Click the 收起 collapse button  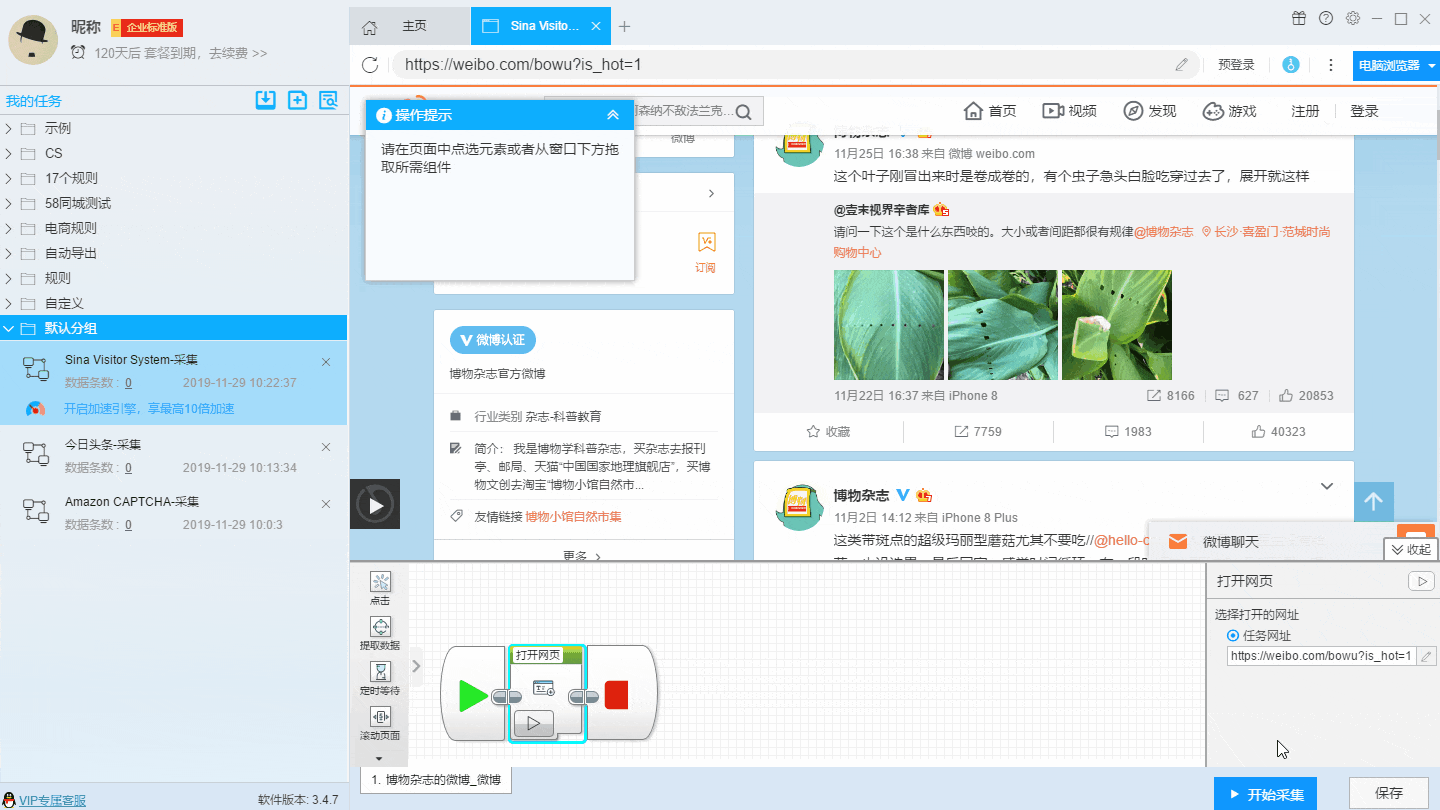click(x=1411, y=549)
